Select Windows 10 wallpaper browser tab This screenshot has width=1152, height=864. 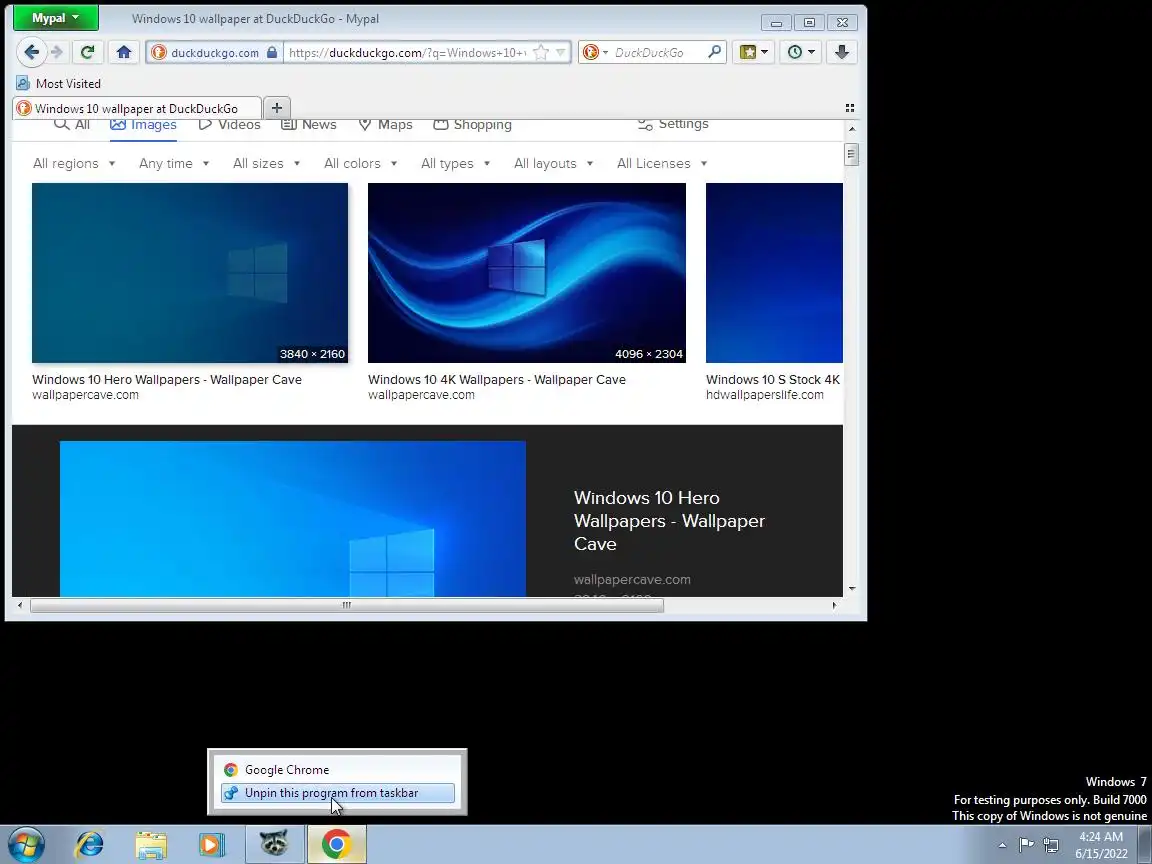click(137, 108)
